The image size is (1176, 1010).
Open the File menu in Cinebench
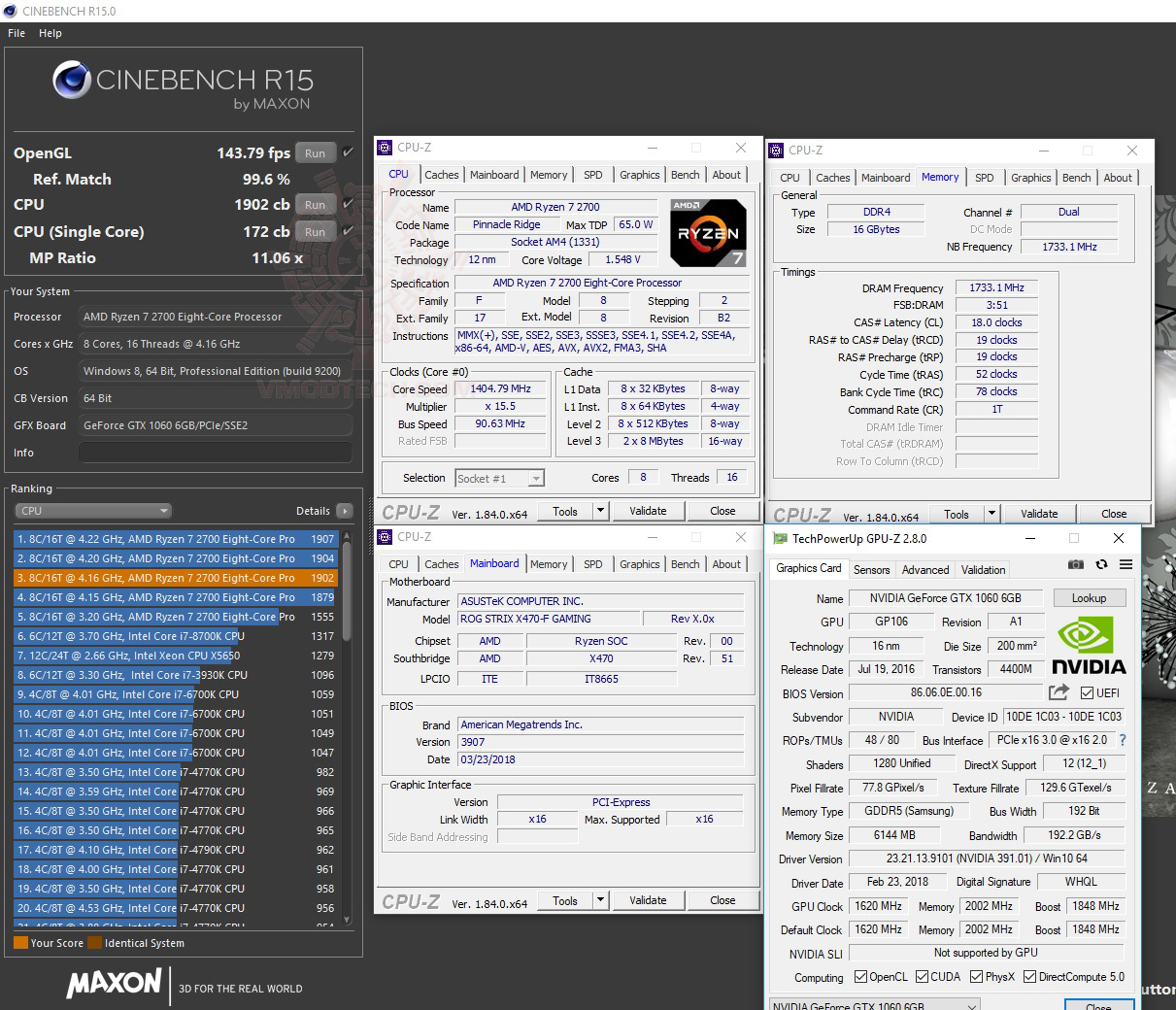(16, 32)
